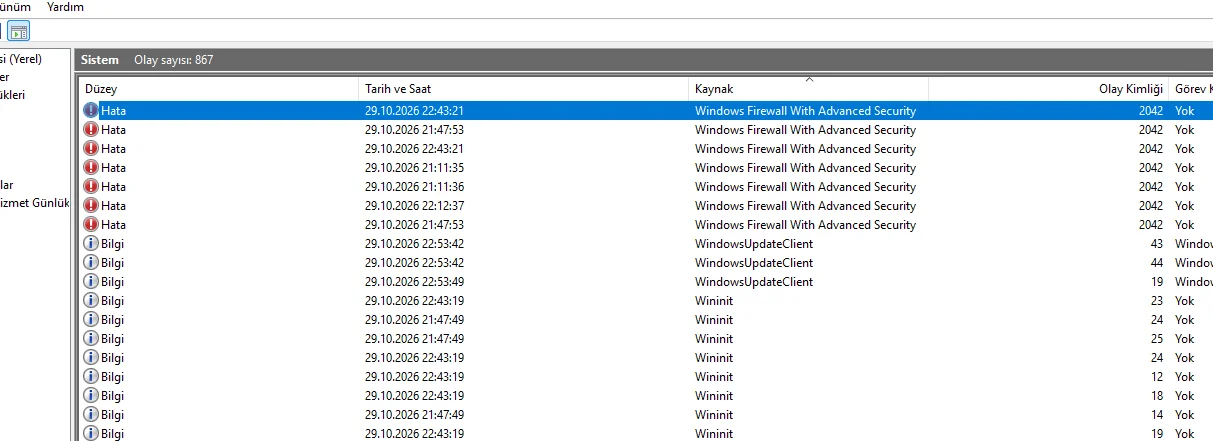
Task: Click the info icon of Wininit event 14
Action: (91, 415)
